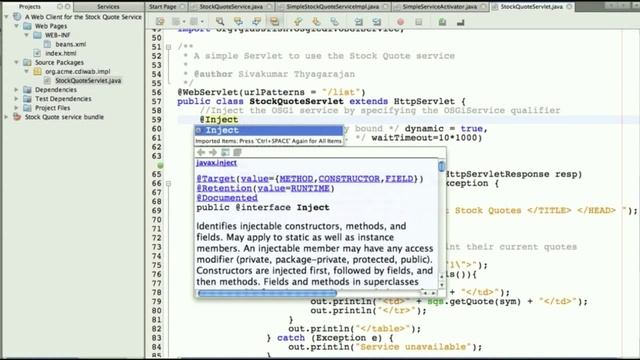Switch to the Services panel tab
The height and width of the screenshot is (360, 640).
108,7
